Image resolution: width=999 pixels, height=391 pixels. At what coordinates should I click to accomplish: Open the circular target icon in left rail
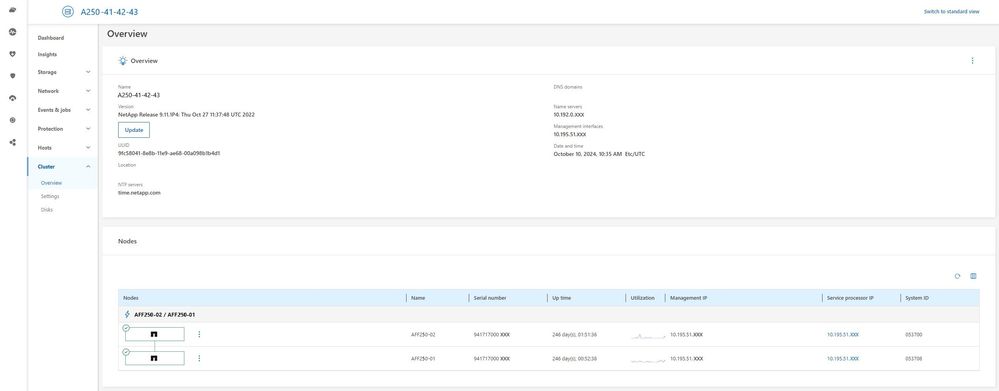(13, 120)
